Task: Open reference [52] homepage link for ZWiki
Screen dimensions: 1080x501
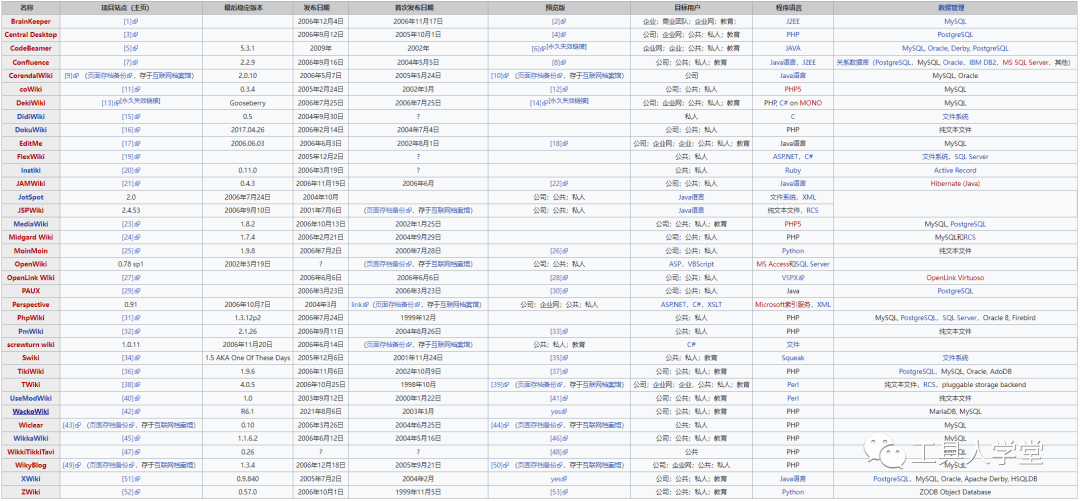Action: click(x=131, y=492)
